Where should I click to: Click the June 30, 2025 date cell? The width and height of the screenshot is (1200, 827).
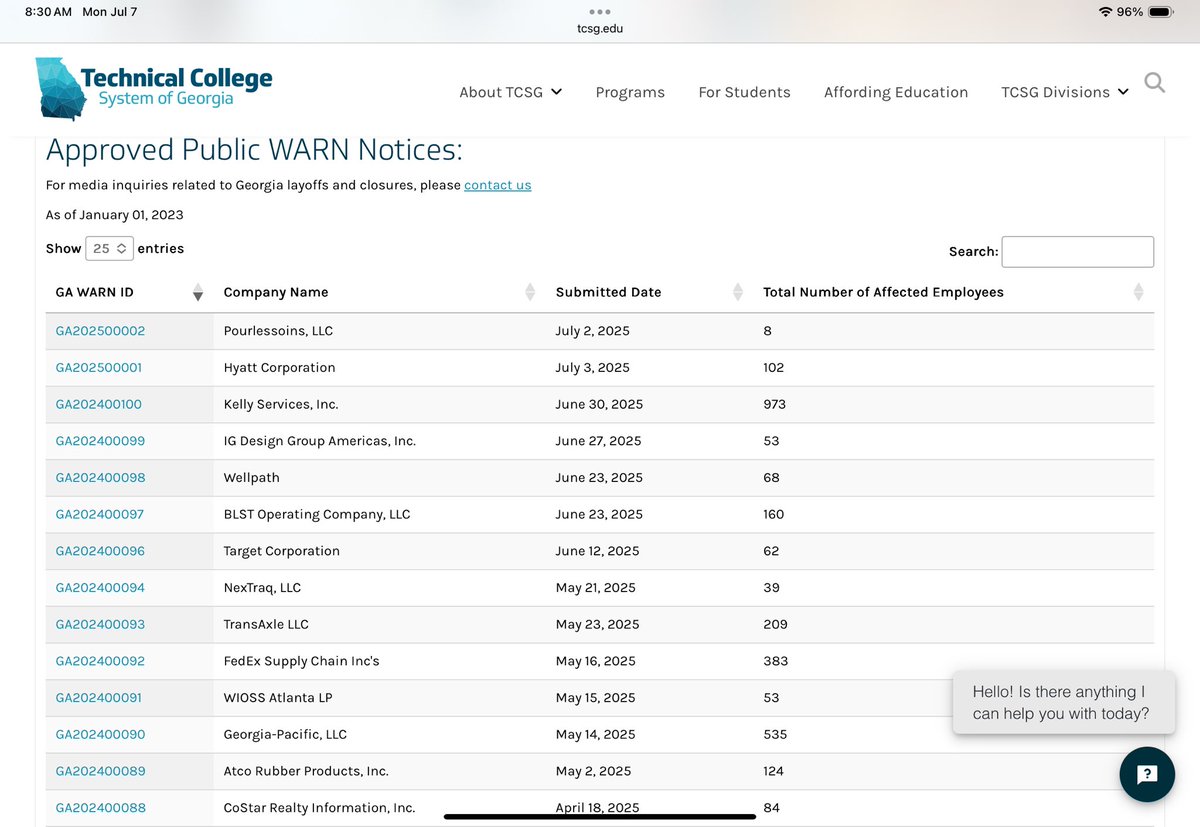pos(599,404)
